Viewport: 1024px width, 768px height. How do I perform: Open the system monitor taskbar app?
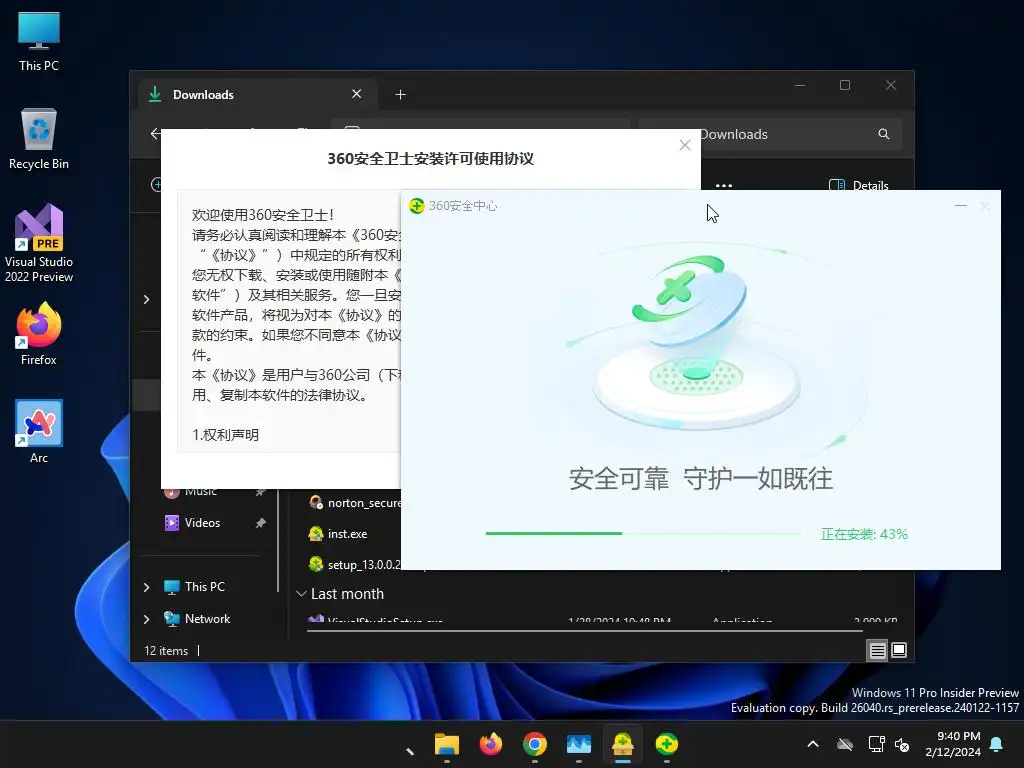pyautogui.click(x=579, y=744)
